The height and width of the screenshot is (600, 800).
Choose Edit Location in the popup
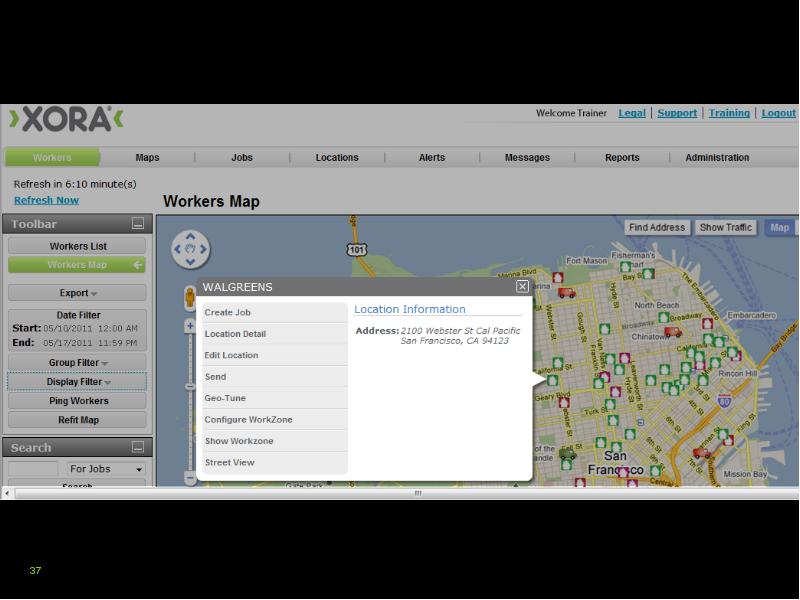(x=275, y=355)
